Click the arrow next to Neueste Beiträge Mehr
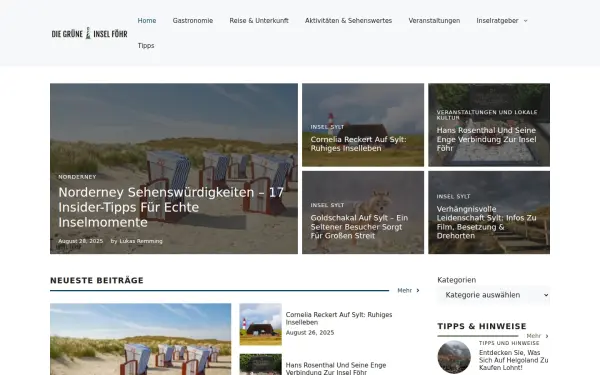Viewport: 600px width, 375px height. pyautogui.click(x=418, y=290)
